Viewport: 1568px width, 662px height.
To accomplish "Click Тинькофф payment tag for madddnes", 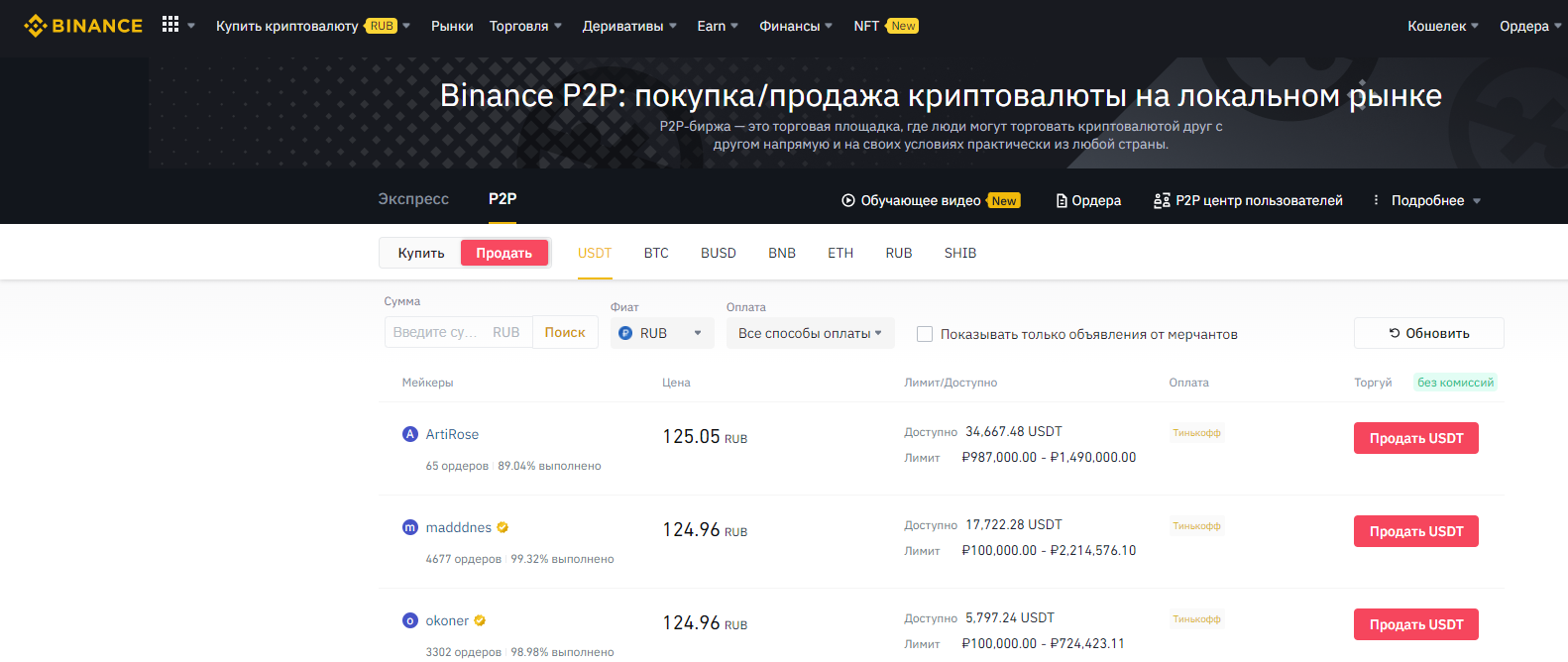I will click(x=1196, y=526).
